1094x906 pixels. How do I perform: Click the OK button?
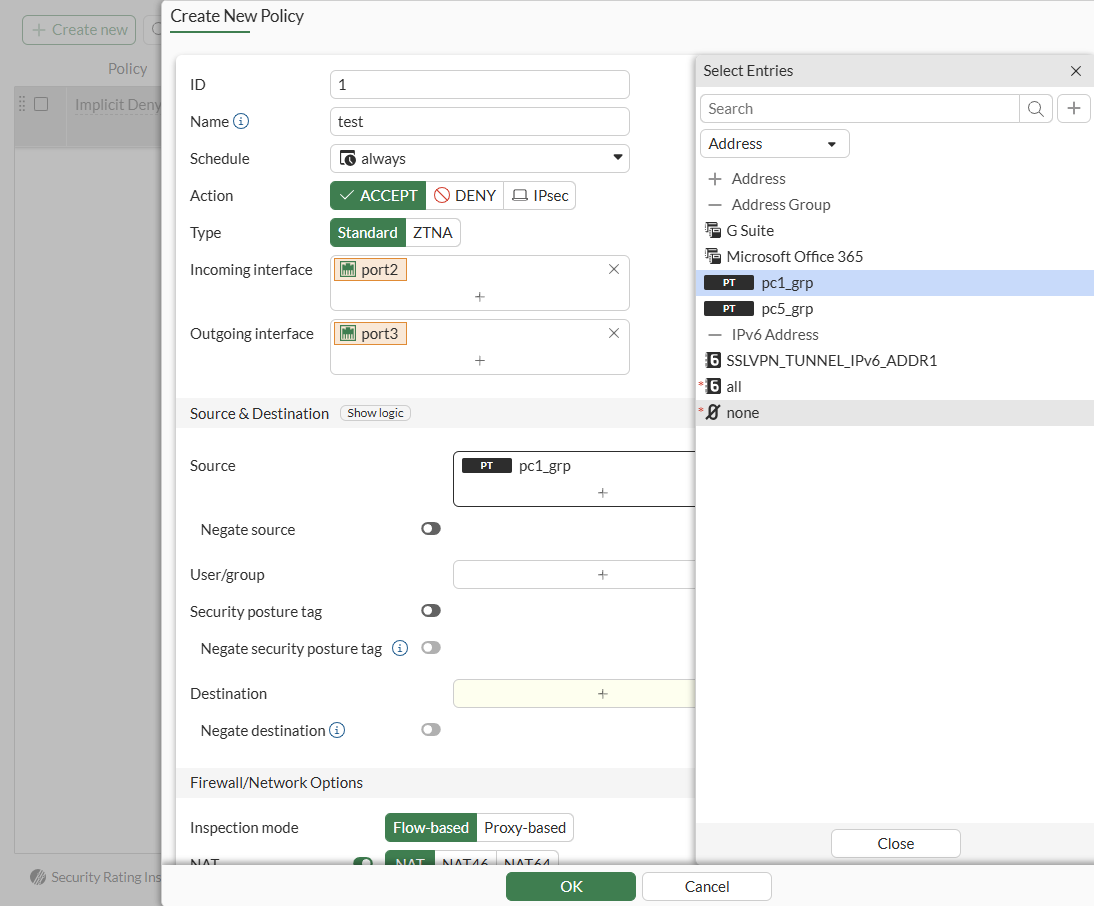(570, 887)
